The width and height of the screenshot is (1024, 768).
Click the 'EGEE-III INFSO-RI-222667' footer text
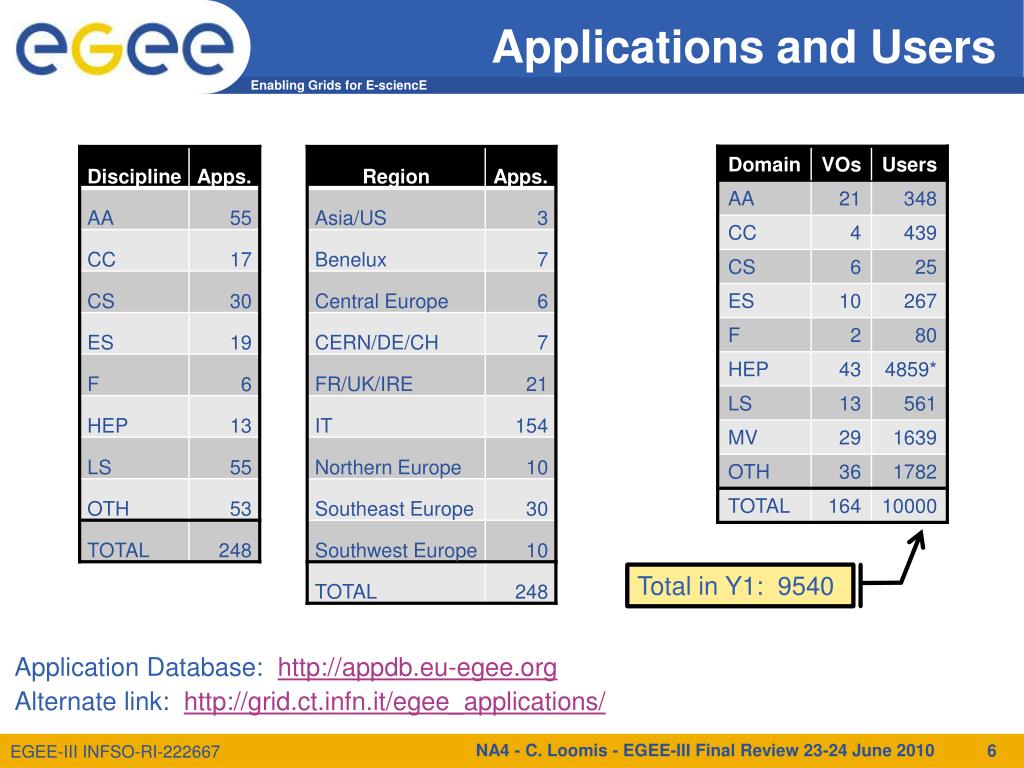click(115, 752)
